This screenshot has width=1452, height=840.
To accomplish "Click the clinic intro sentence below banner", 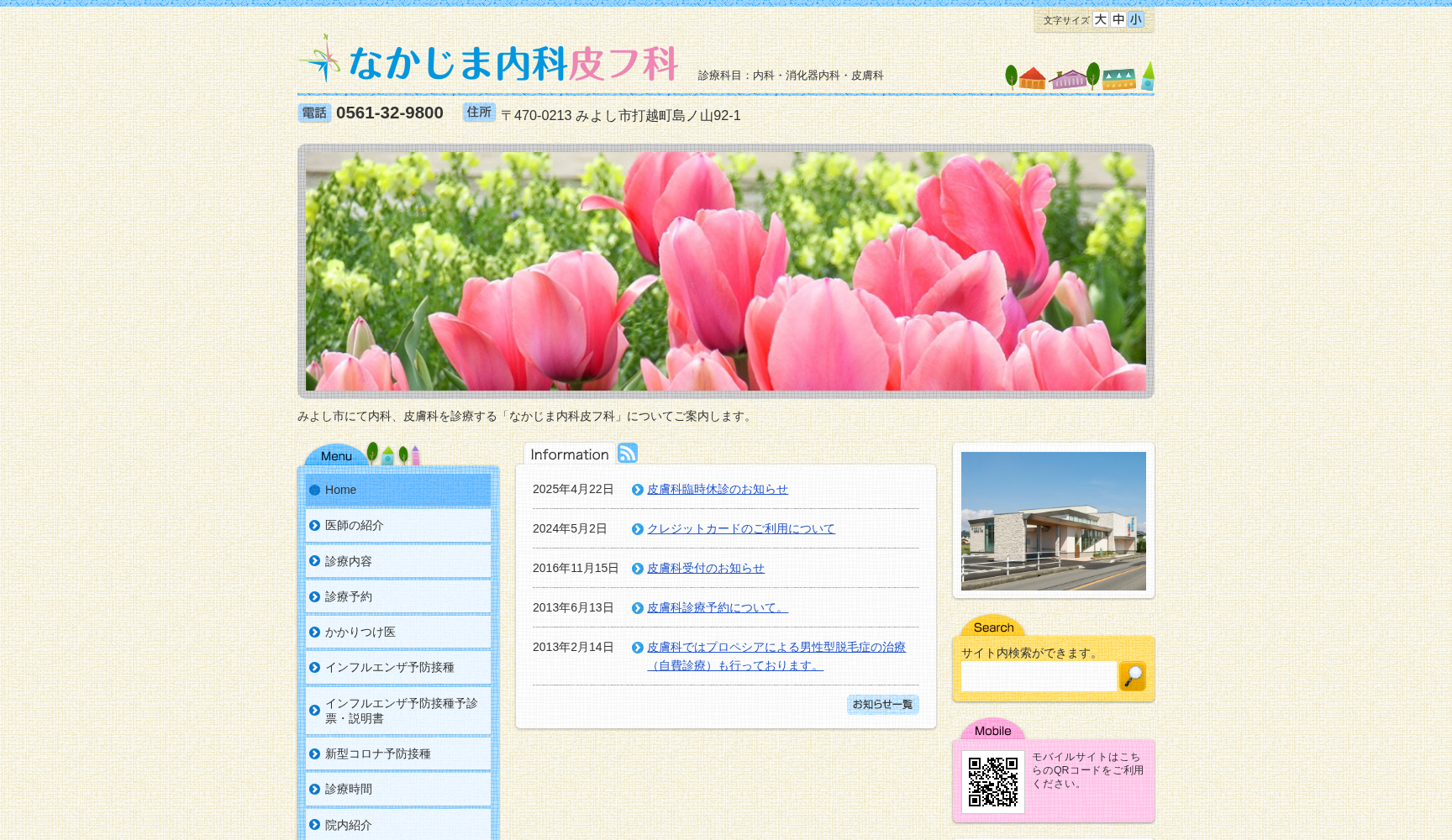I will [x=527, y=416].
